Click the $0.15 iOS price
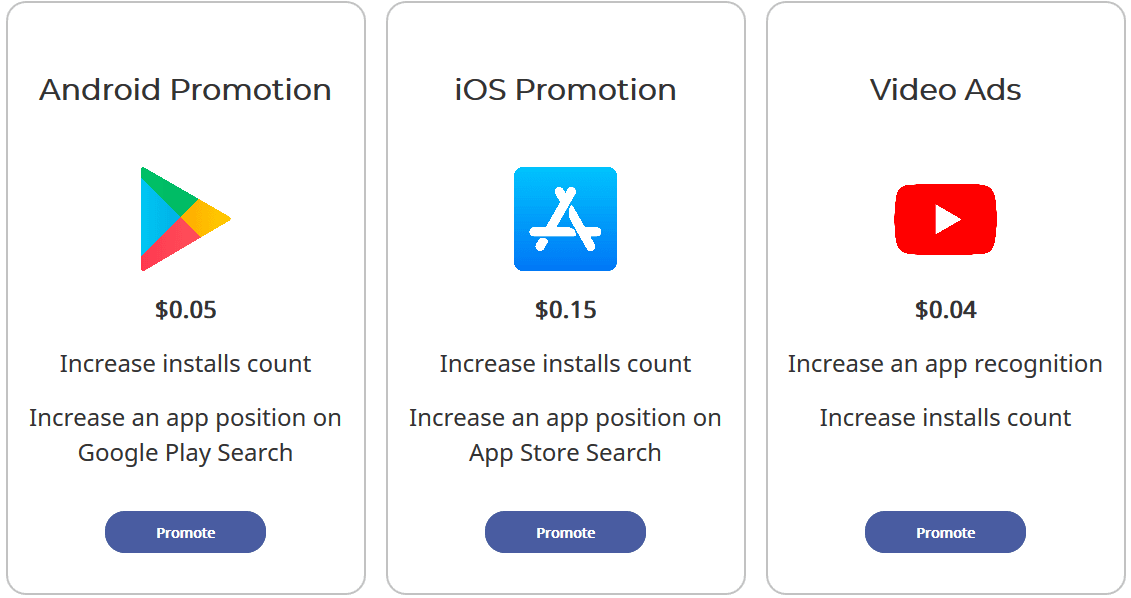The width and height of the screenshot is (1131, 598). tap(566, 310)
